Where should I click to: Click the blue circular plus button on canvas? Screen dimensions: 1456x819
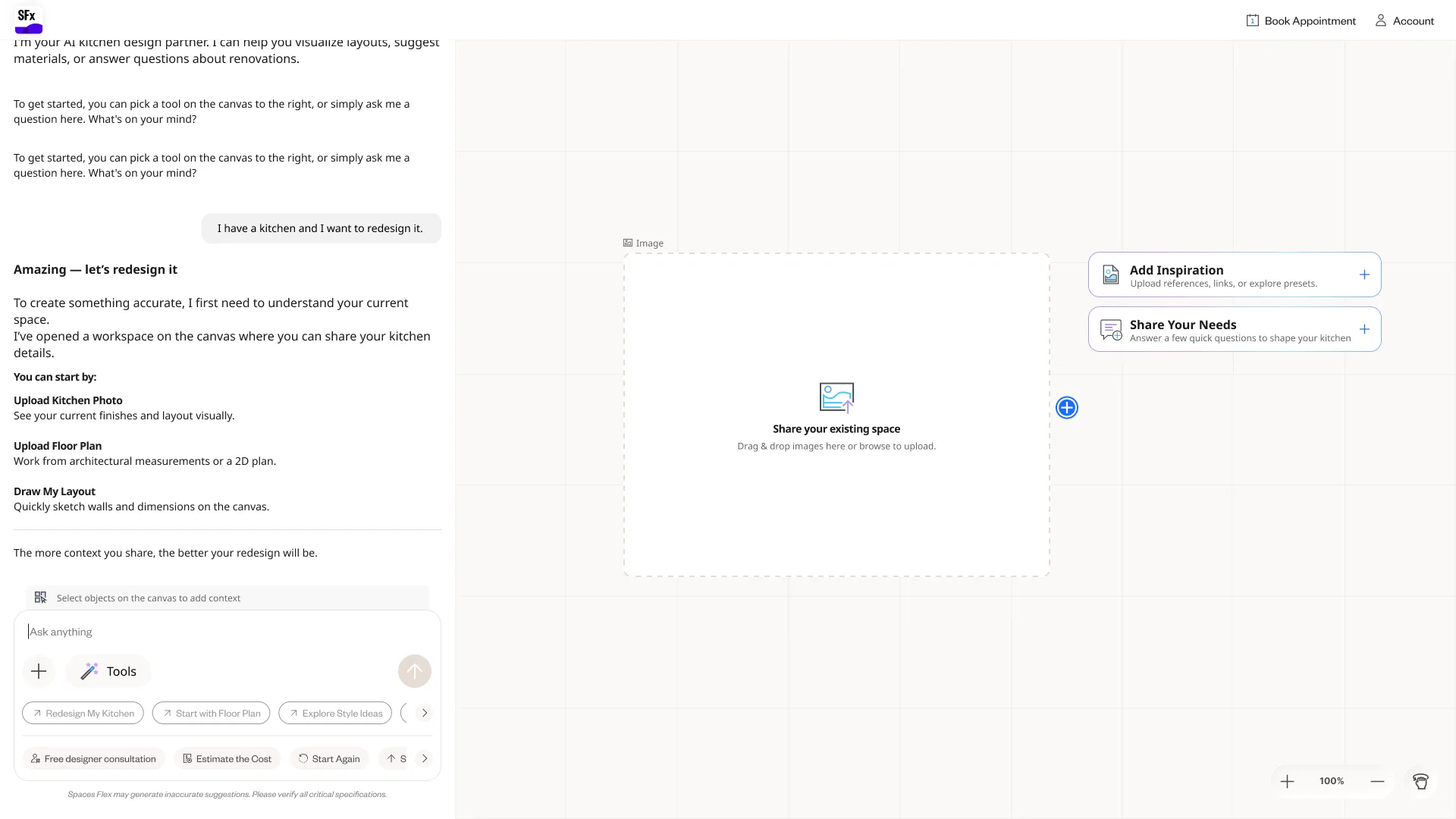[1067, 408]
